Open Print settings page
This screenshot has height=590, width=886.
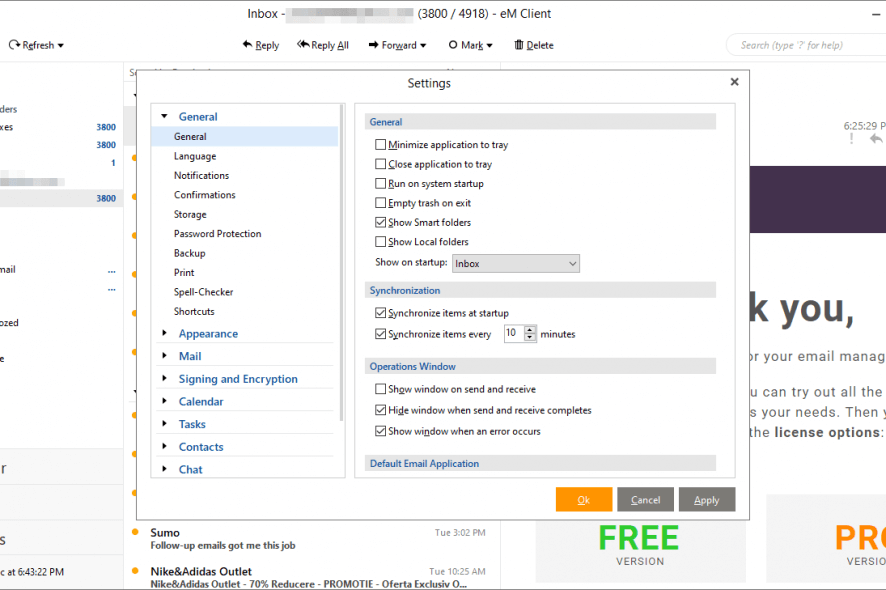click(184, 272)
